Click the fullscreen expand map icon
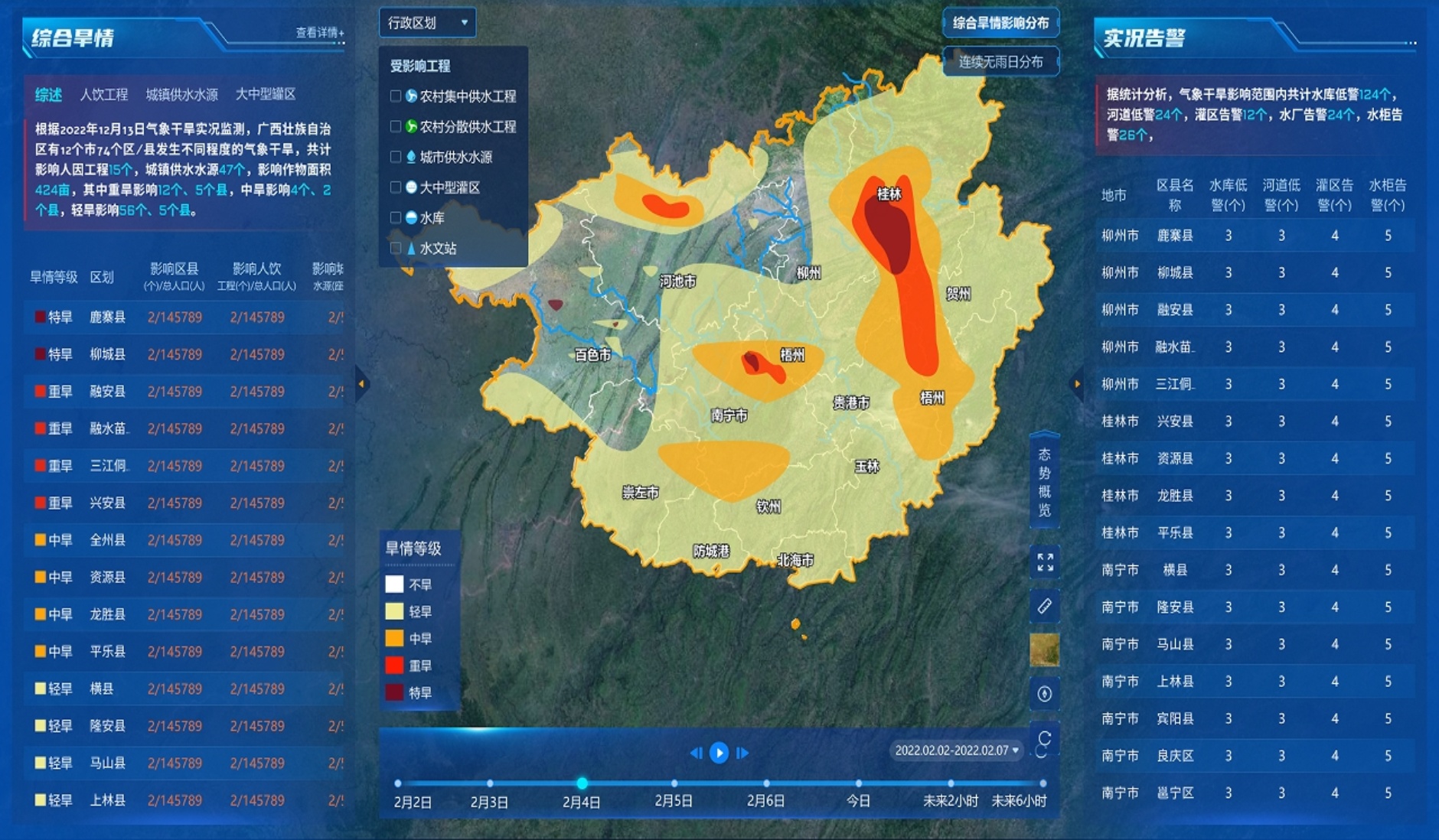 coord(1045,562)
